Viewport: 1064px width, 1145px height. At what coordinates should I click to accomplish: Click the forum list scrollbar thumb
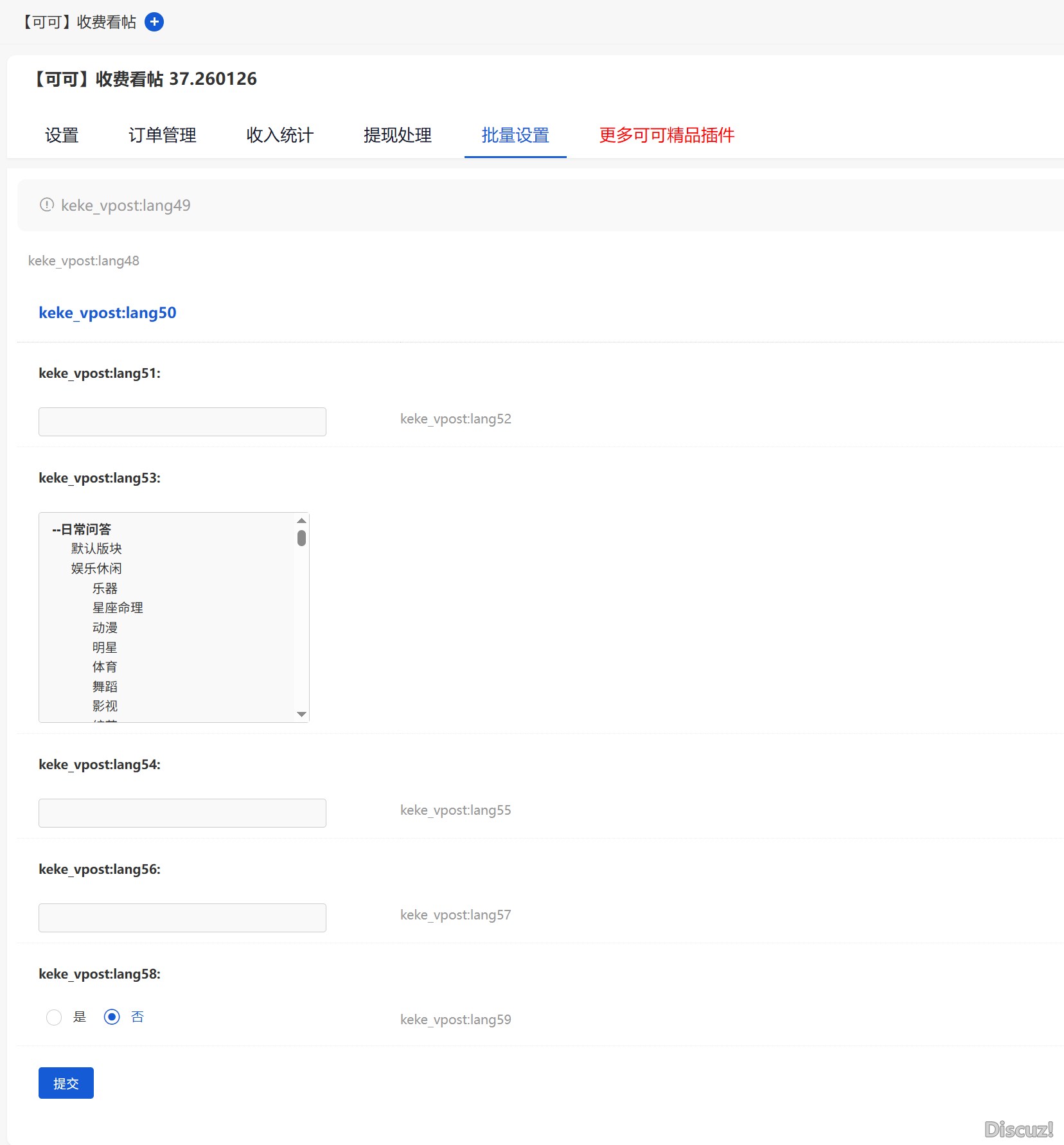click(301, 538)
